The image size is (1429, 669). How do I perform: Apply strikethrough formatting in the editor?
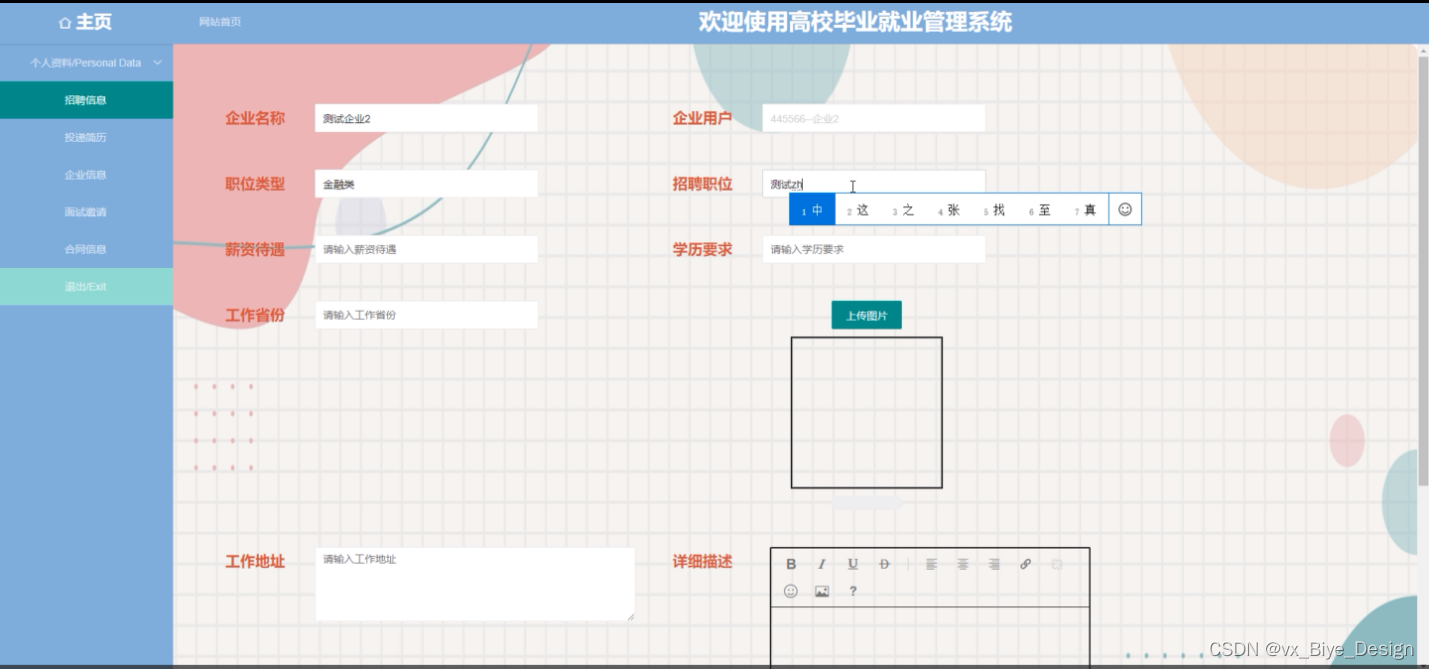click(x=884, y=564)
